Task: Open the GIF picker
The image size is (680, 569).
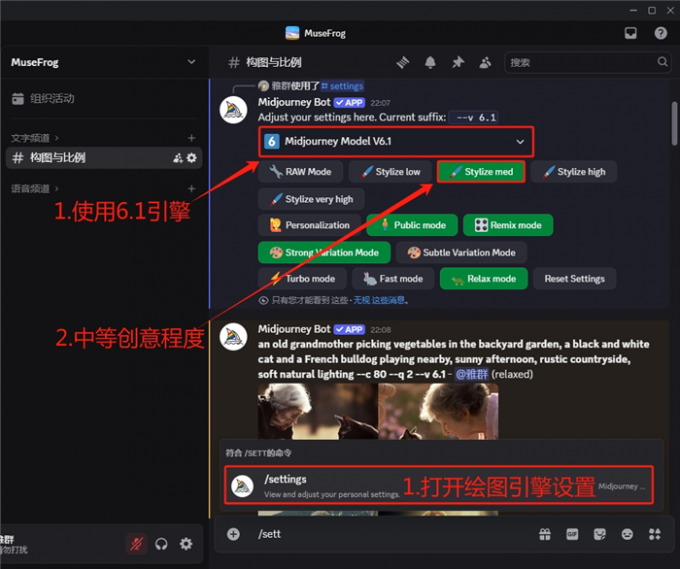Action: coord(572,534)
